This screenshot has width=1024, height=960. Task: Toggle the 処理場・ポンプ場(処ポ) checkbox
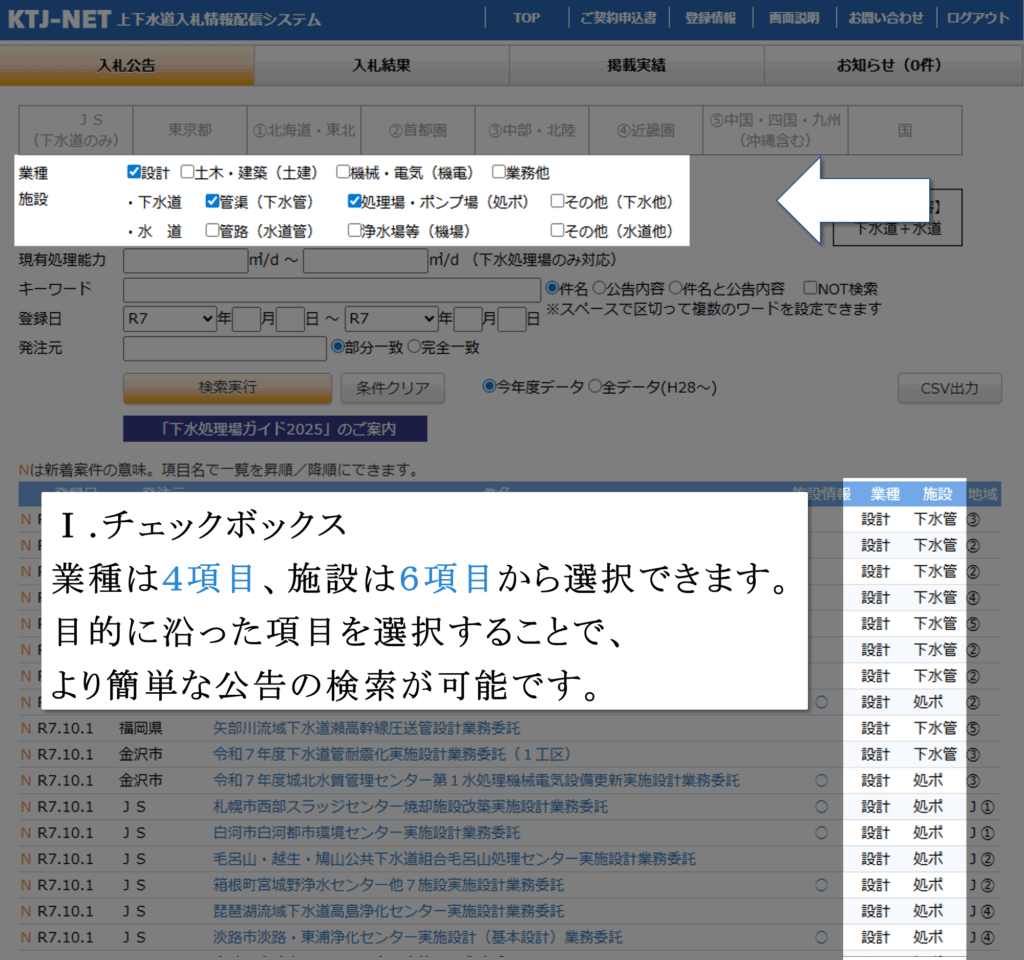(x=354, y=201)
